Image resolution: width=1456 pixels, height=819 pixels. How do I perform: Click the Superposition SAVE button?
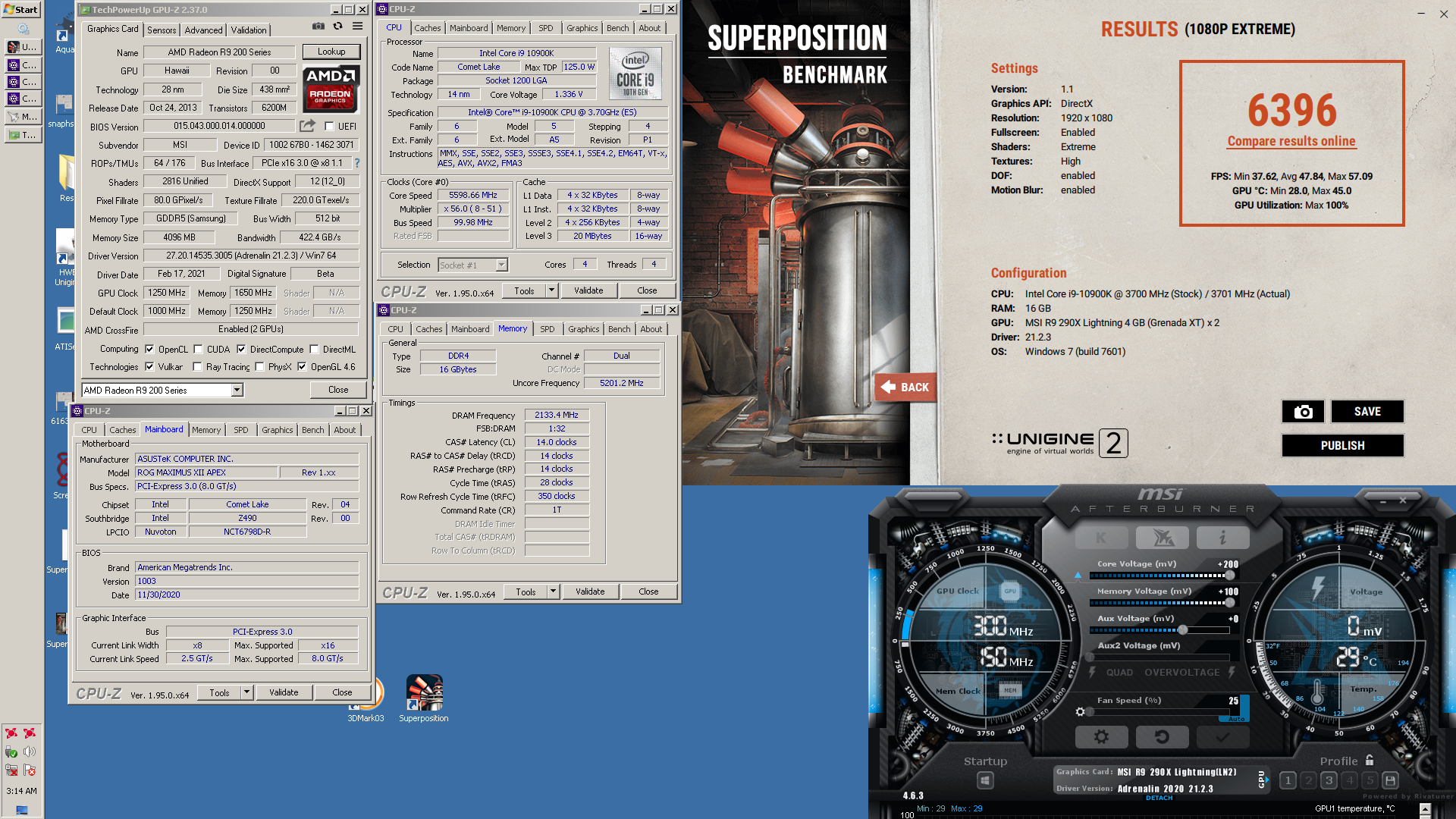1367,411
